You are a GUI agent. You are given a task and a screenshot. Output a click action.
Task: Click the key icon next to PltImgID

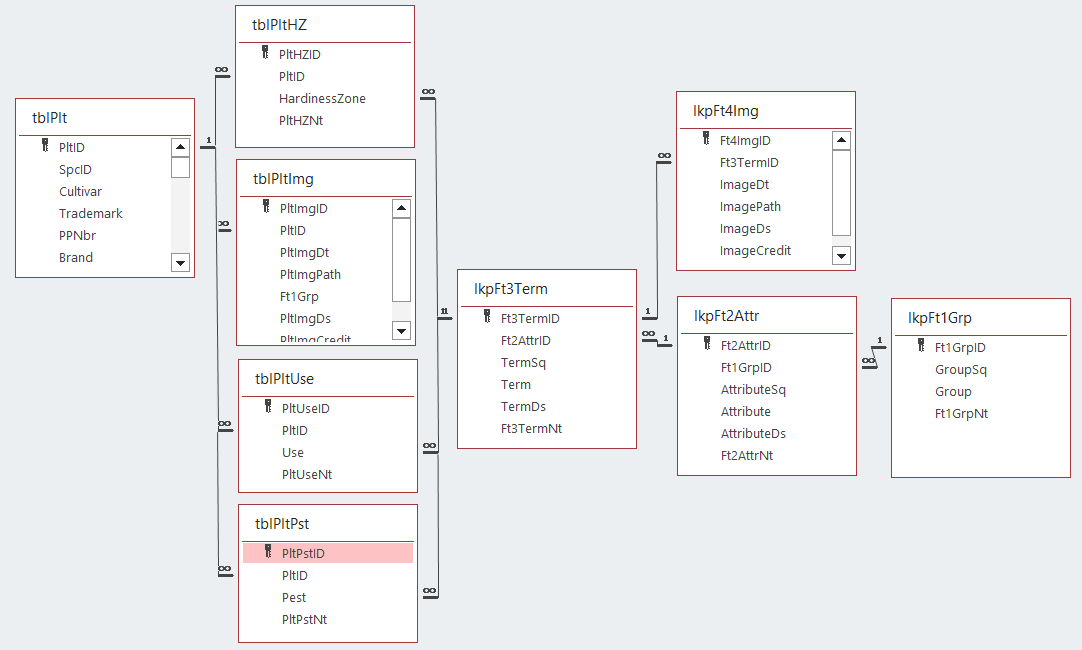pyautogui.click(x=266, y=208)
